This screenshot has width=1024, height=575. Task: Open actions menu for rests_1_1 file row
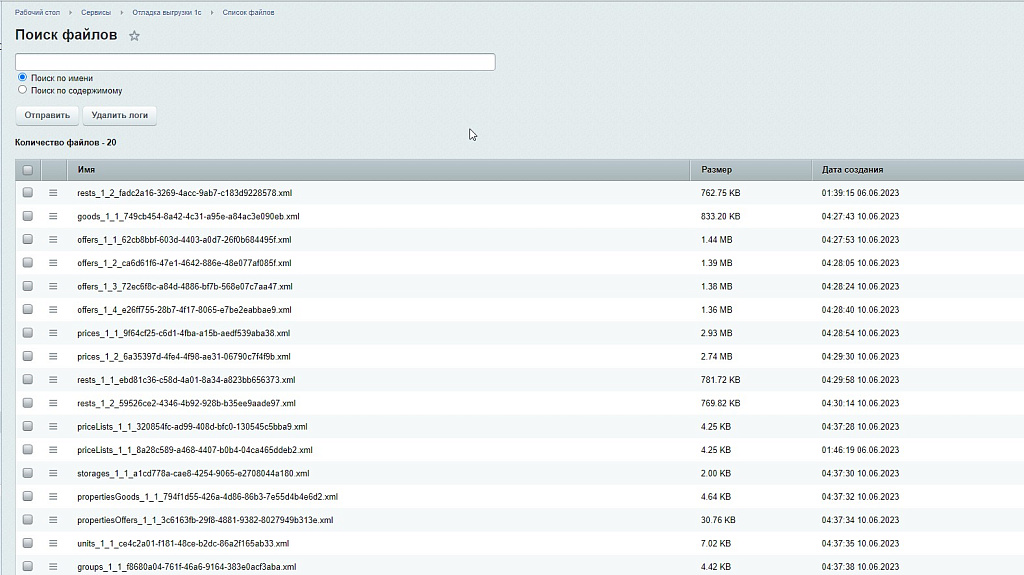click(54, 380)
